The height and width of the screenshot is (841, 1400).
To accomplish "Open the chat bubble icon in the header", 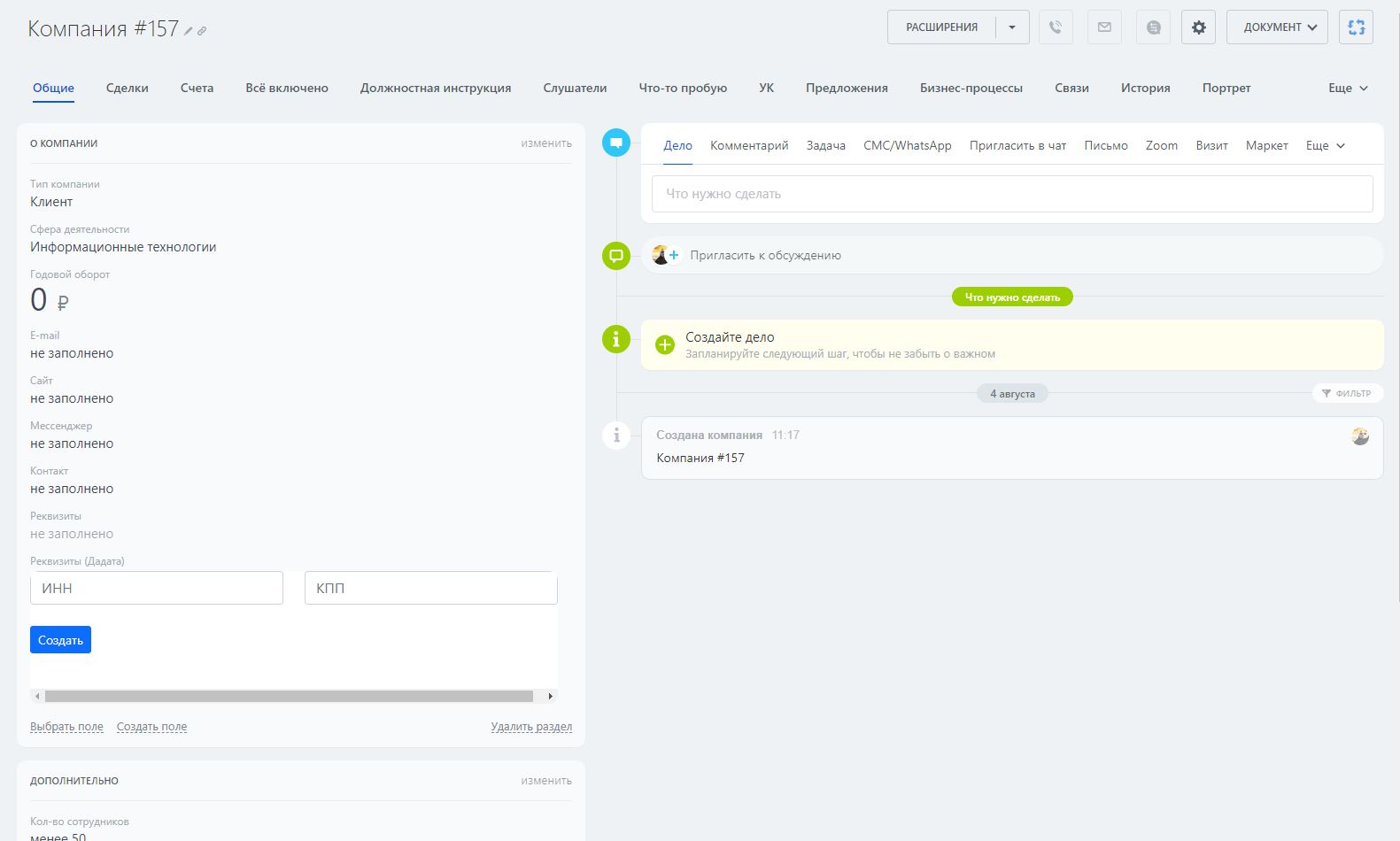I will pos(1153,27).
